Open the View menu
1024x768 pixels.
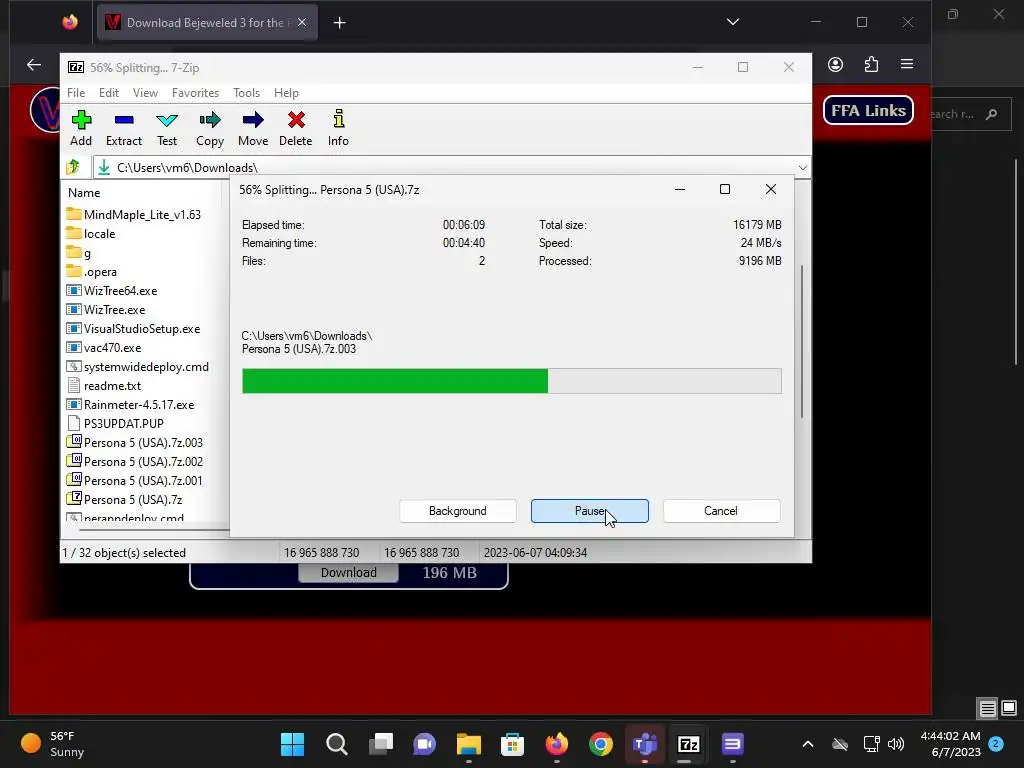point(145,93)
